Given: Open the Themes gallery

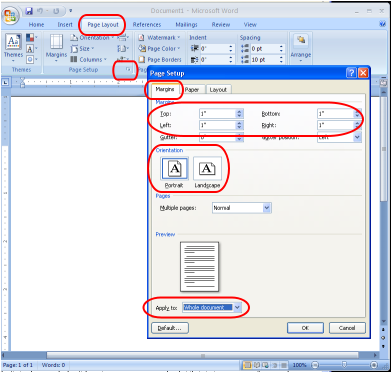Looking at the screenshot, I should click(13, 48).
